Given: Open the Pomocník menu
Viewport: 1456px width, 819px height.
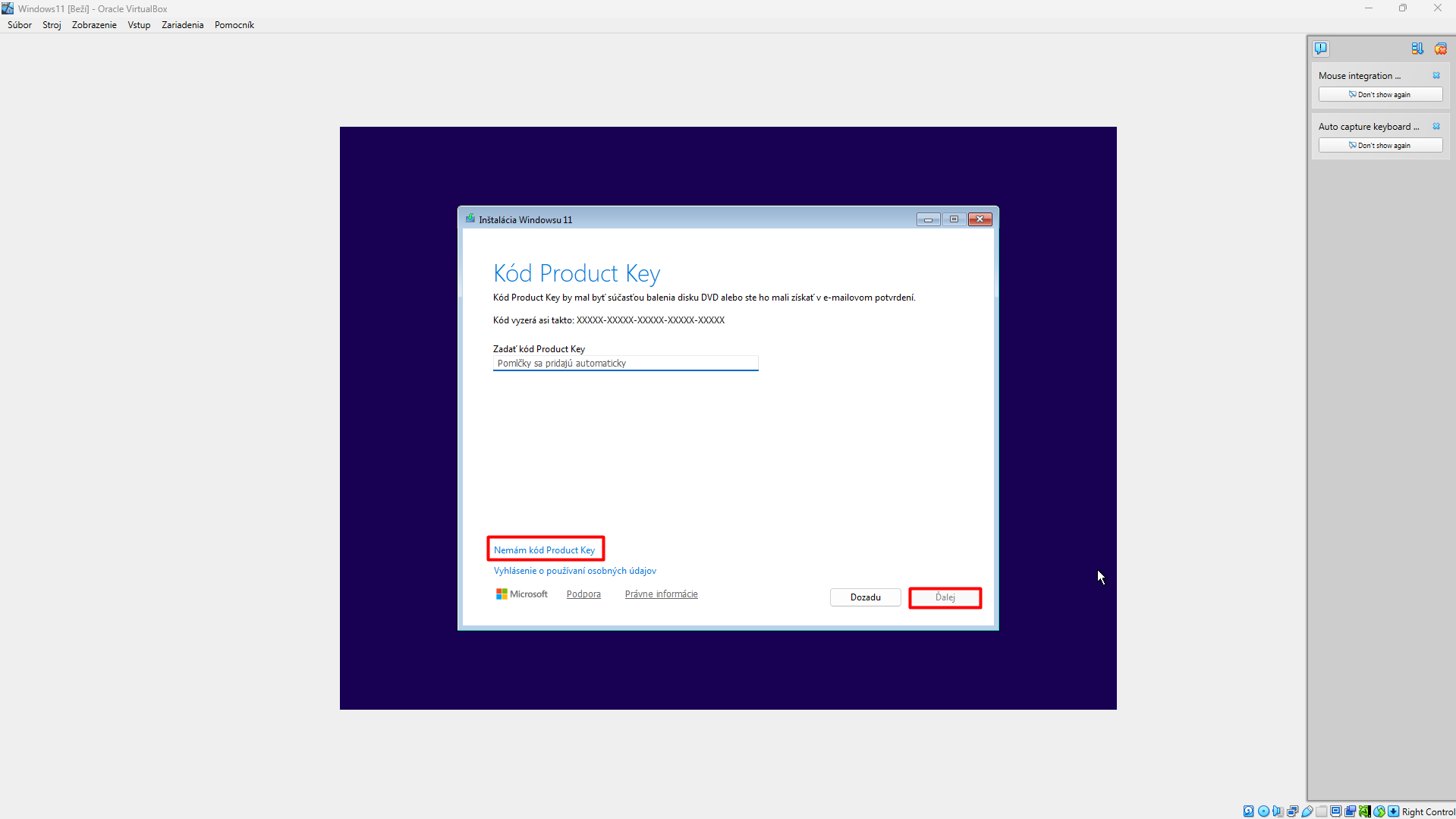Looking at the screenshot, I should (x=234, y=25).
